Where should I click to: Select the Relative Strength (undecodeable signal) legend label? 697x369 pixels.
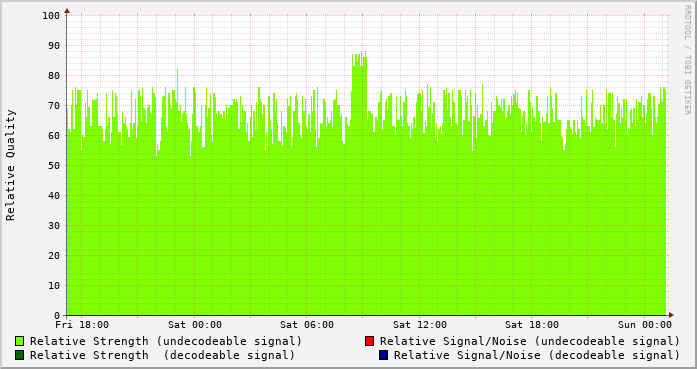click(x=166, y=341)
